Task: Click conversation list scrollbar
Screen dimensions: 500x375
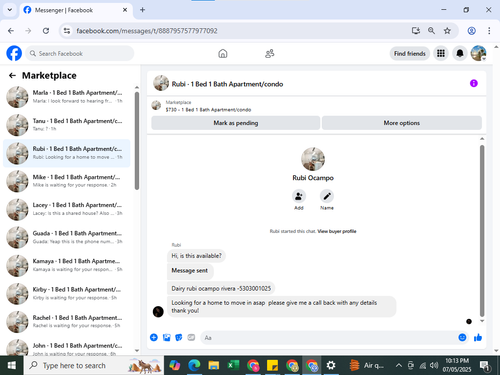Action: (137, 141)
